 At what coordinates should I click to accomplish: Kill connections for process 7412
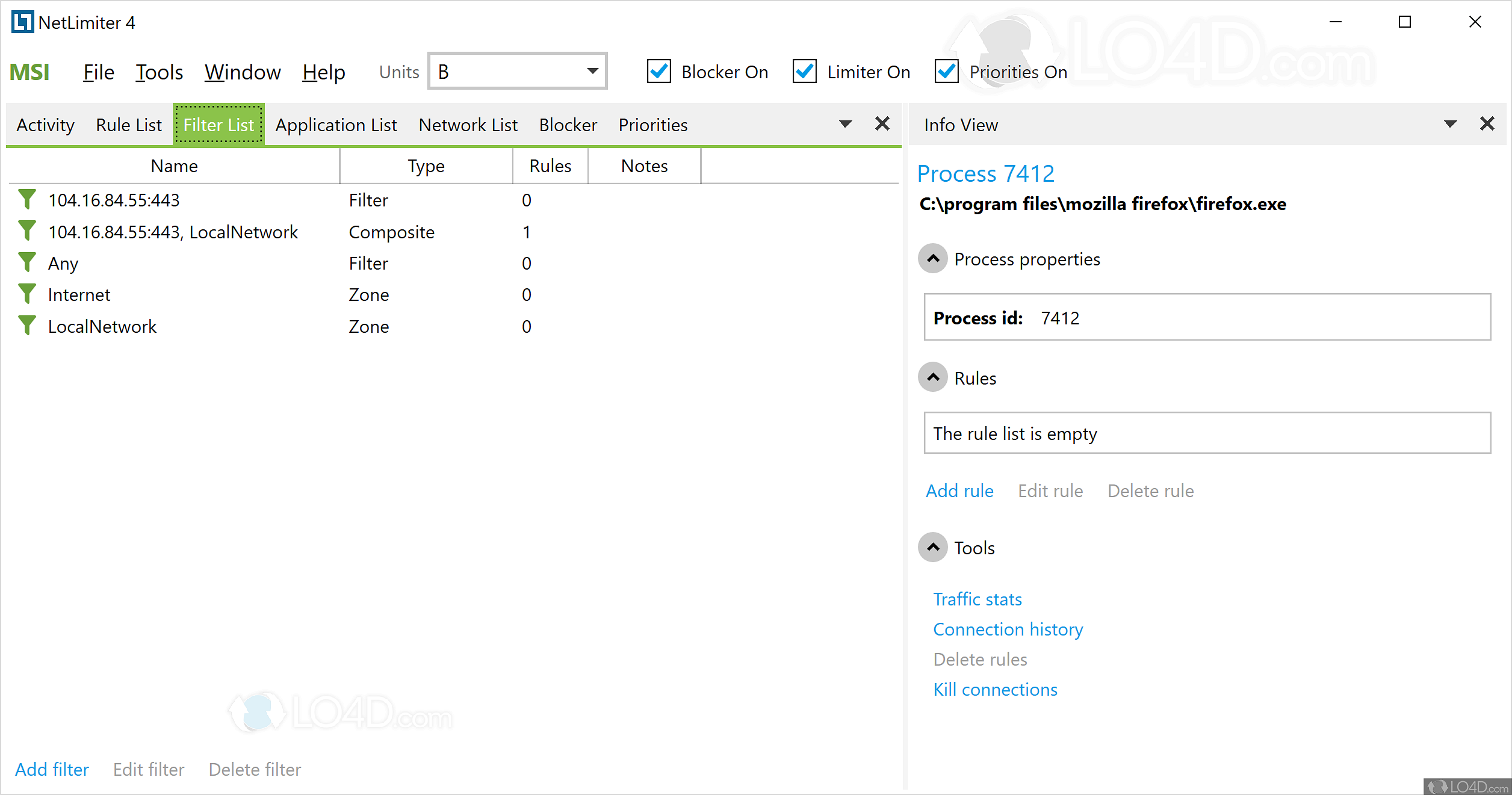click(x=995, y=689)
